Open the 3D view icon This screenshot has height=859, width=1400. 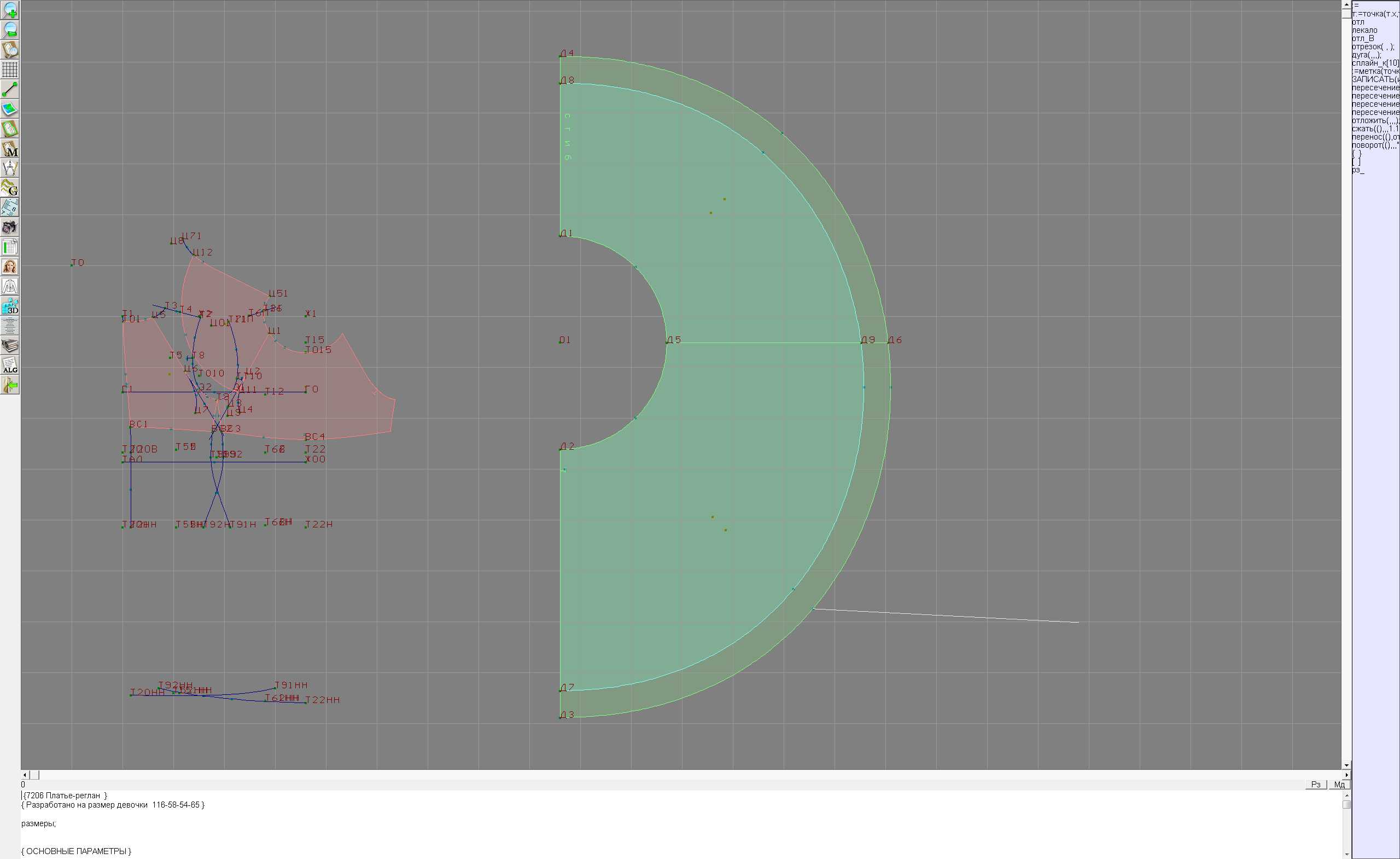click(x=10, y=306)
